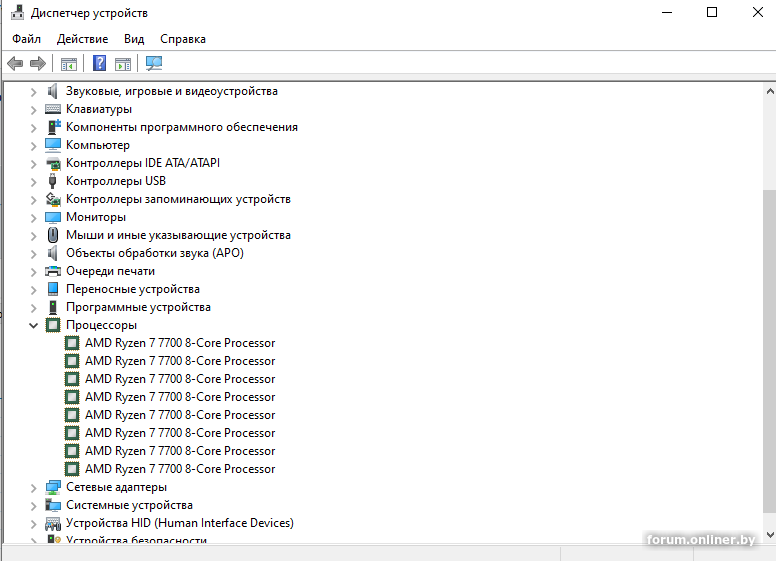The width and height of the screenshot is (776, 561).
Task: Select the Контроллеры USB device icon
Action: 53,181
